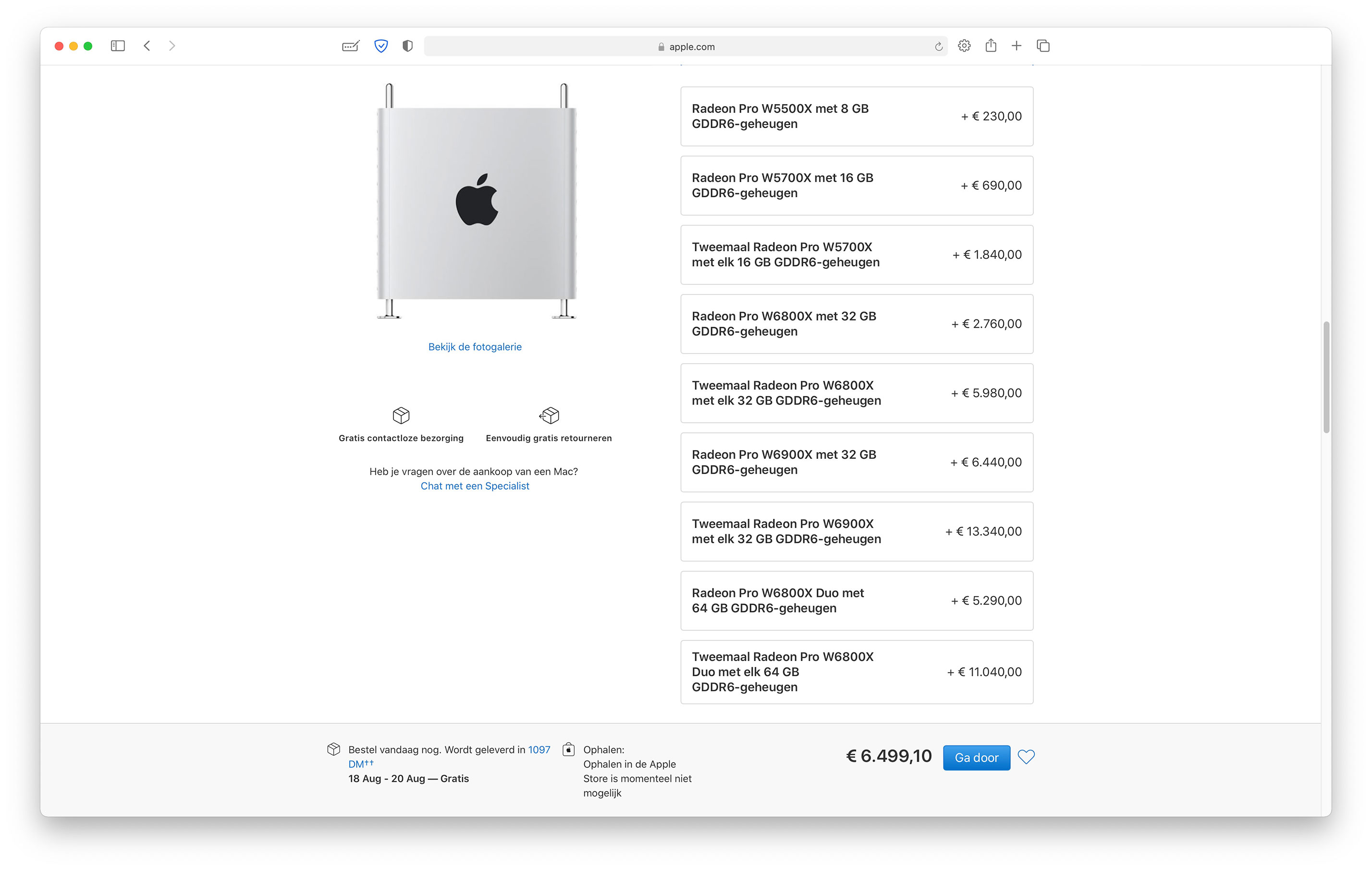
Task: Click the total price € 6.499,10
Action: coord(889,756)
